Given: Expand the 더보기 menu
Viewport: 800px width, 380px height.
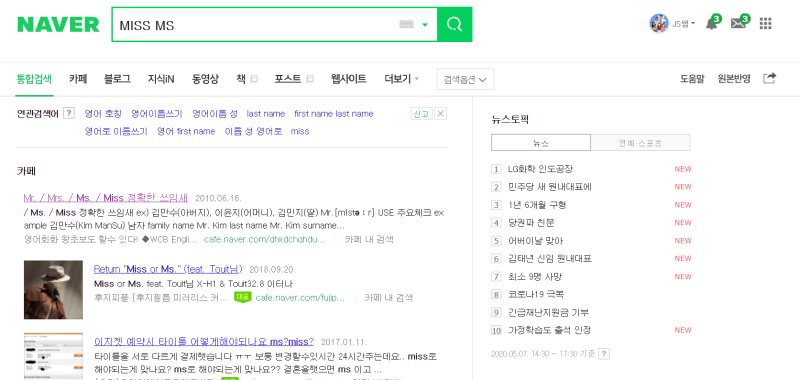Looking at the screenshot, I should 401,79.
